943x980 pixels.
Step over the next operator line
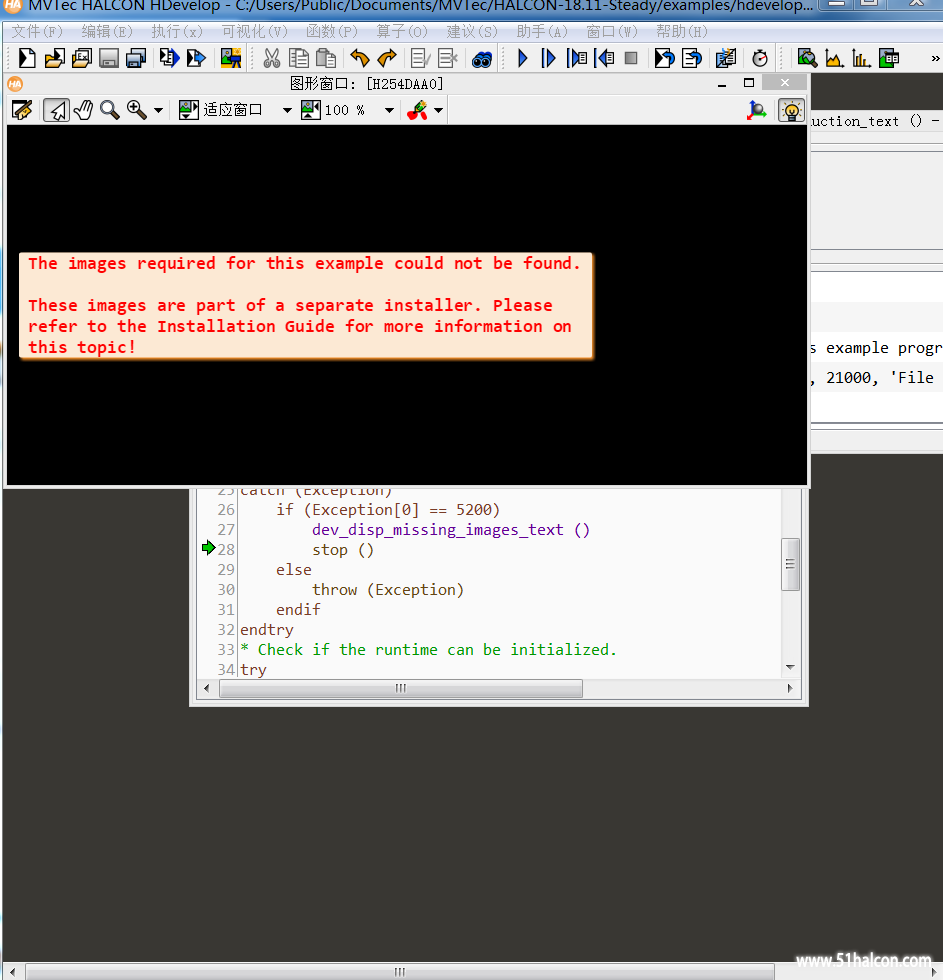point(577,58)
